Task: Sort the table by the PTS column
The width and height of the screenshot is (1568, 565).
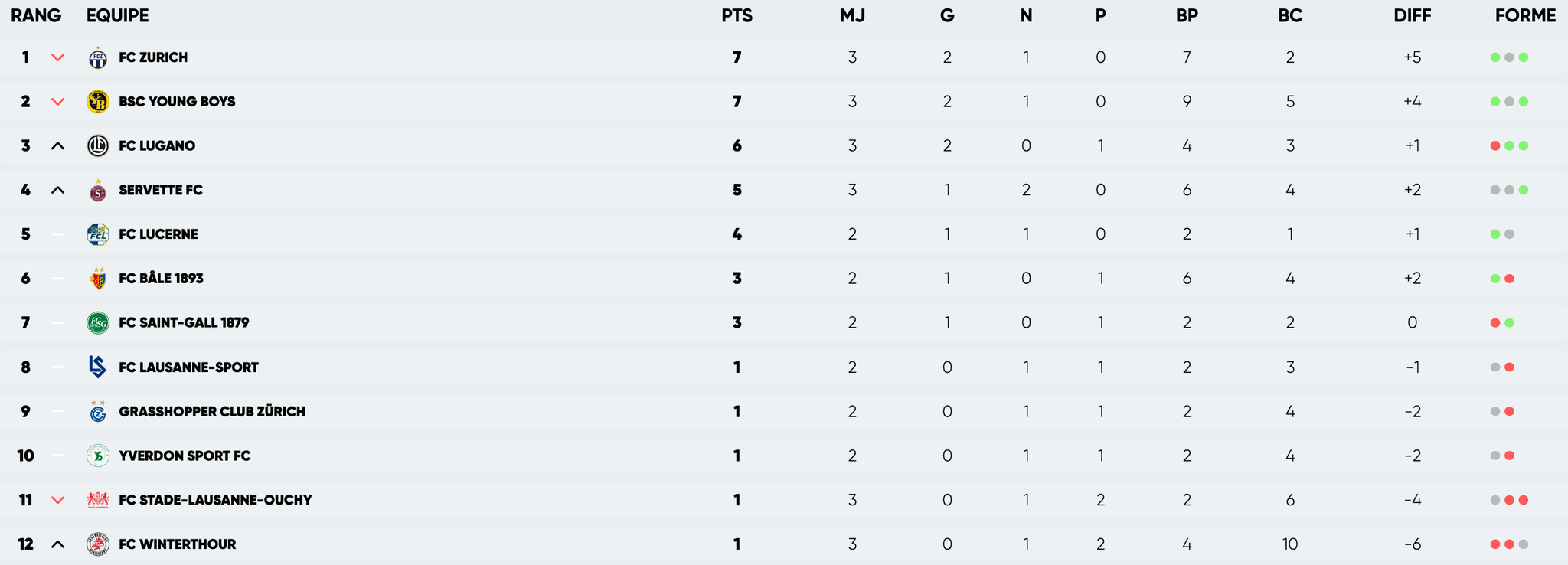Action: click(737, 16)
